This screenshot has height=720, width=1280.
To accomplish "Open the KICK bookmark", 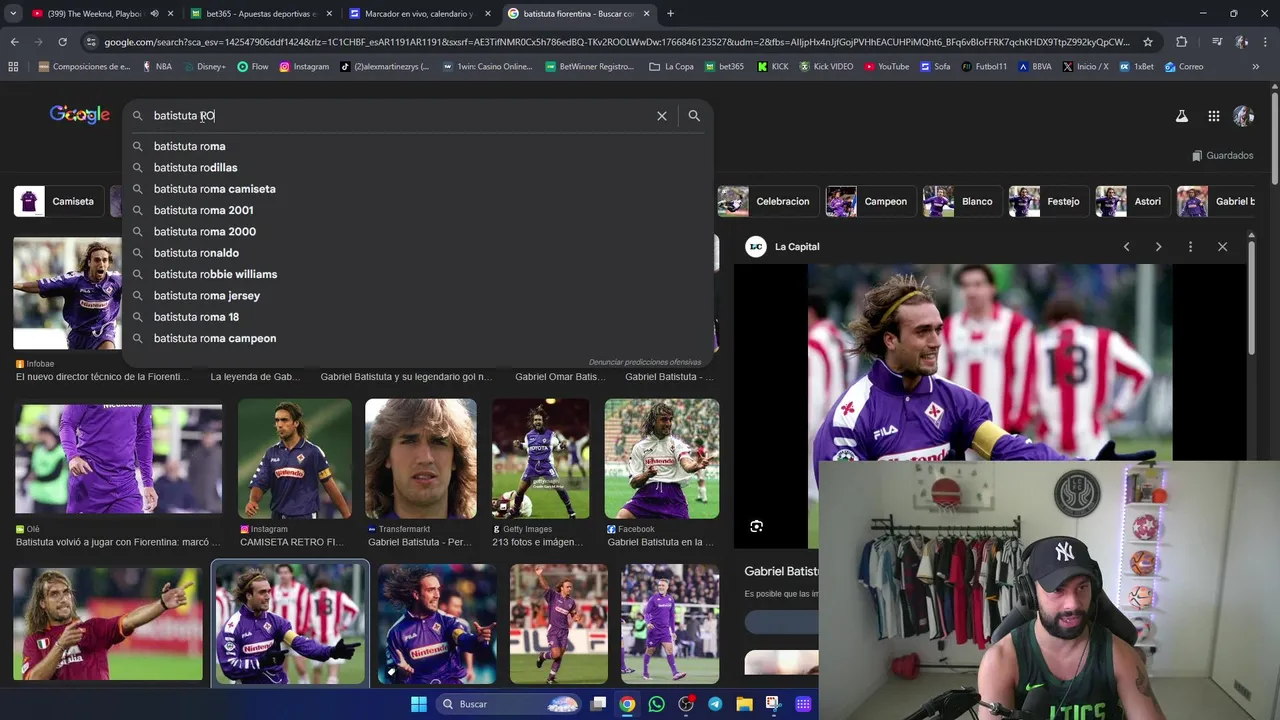I will pyautogui.click(x=773, y=67).
